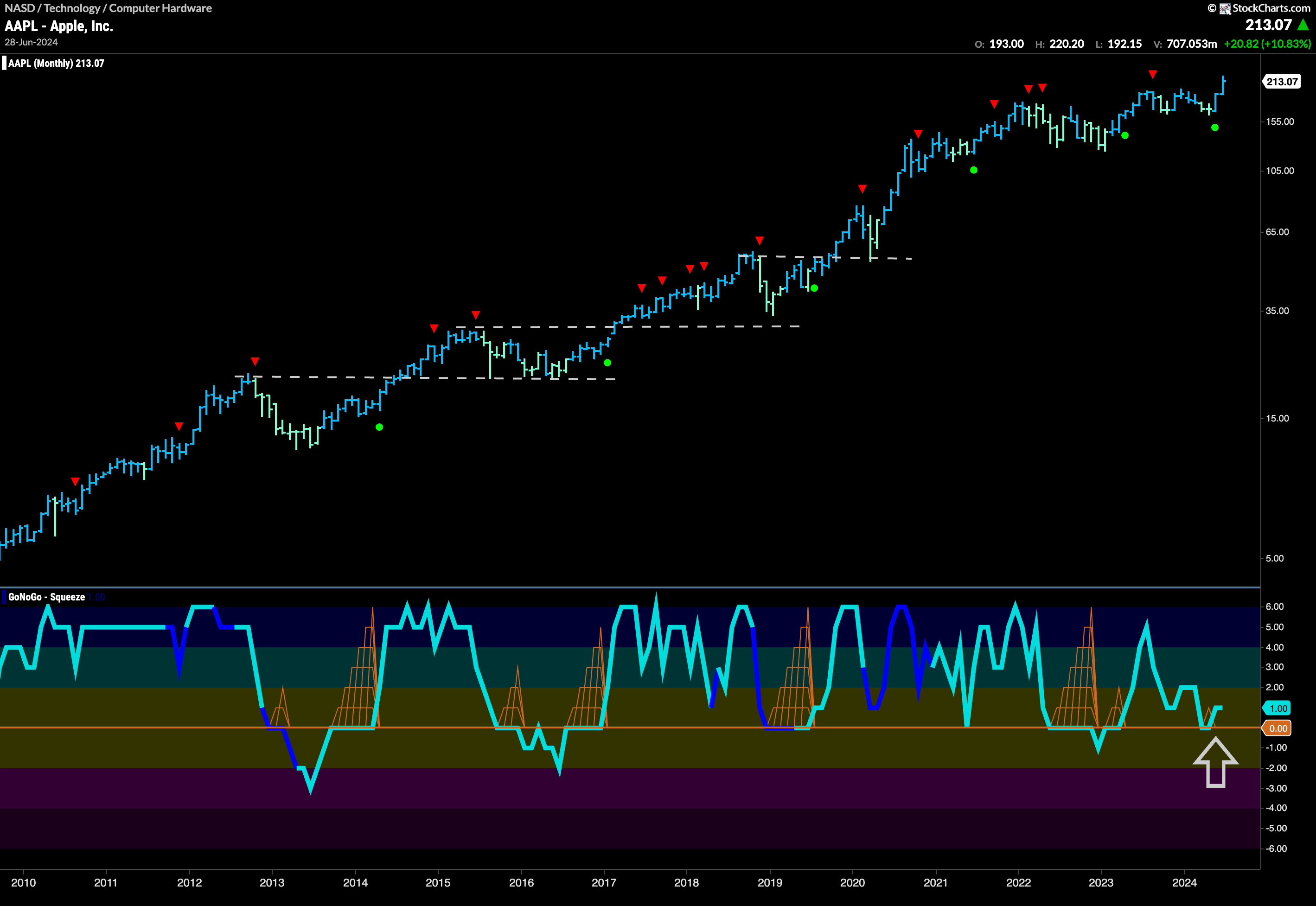Click the 28-Jun-2024 date label
This screenshot has height=906, width=1316.
point(31,43)
